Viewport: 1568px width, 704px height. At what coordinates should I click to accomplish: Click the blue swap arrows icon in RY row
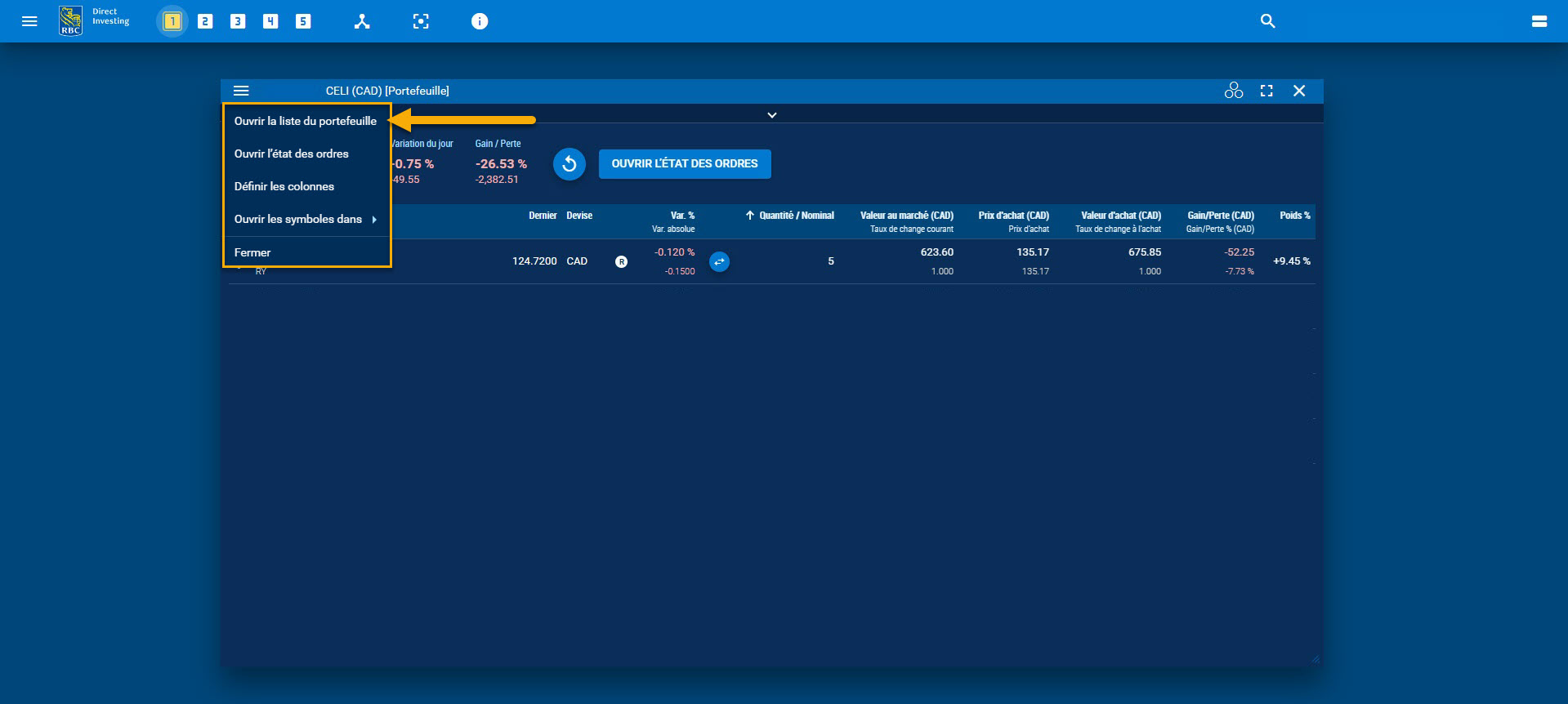tap(719, 261)
